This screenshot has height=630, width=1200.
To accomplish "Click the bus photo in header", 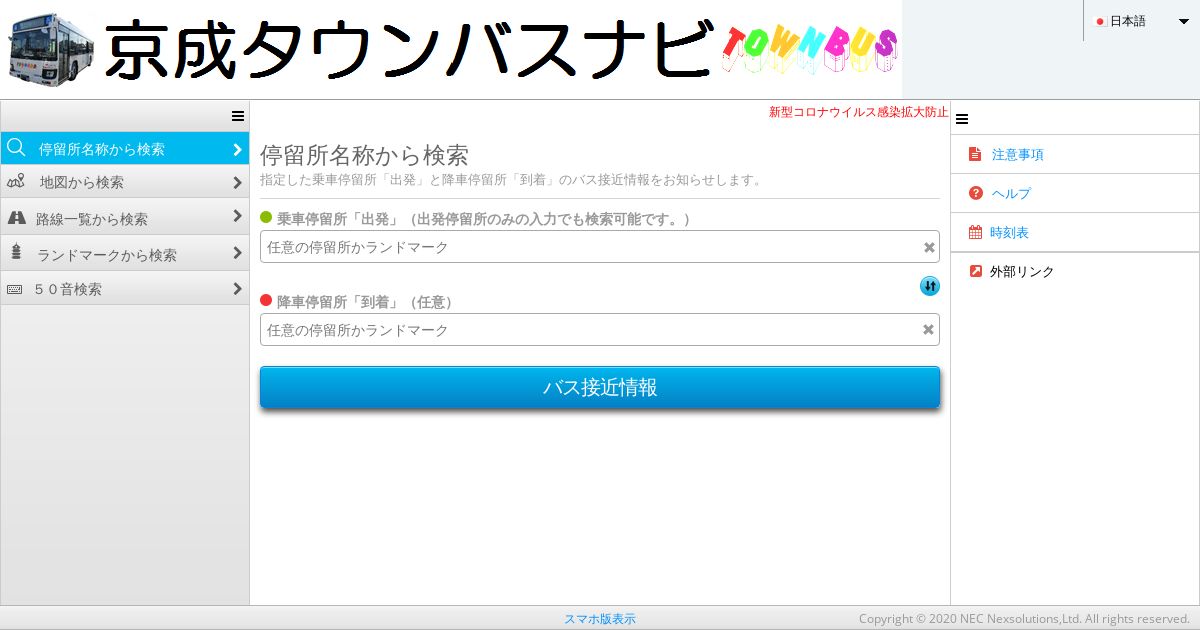I will 51,50.
